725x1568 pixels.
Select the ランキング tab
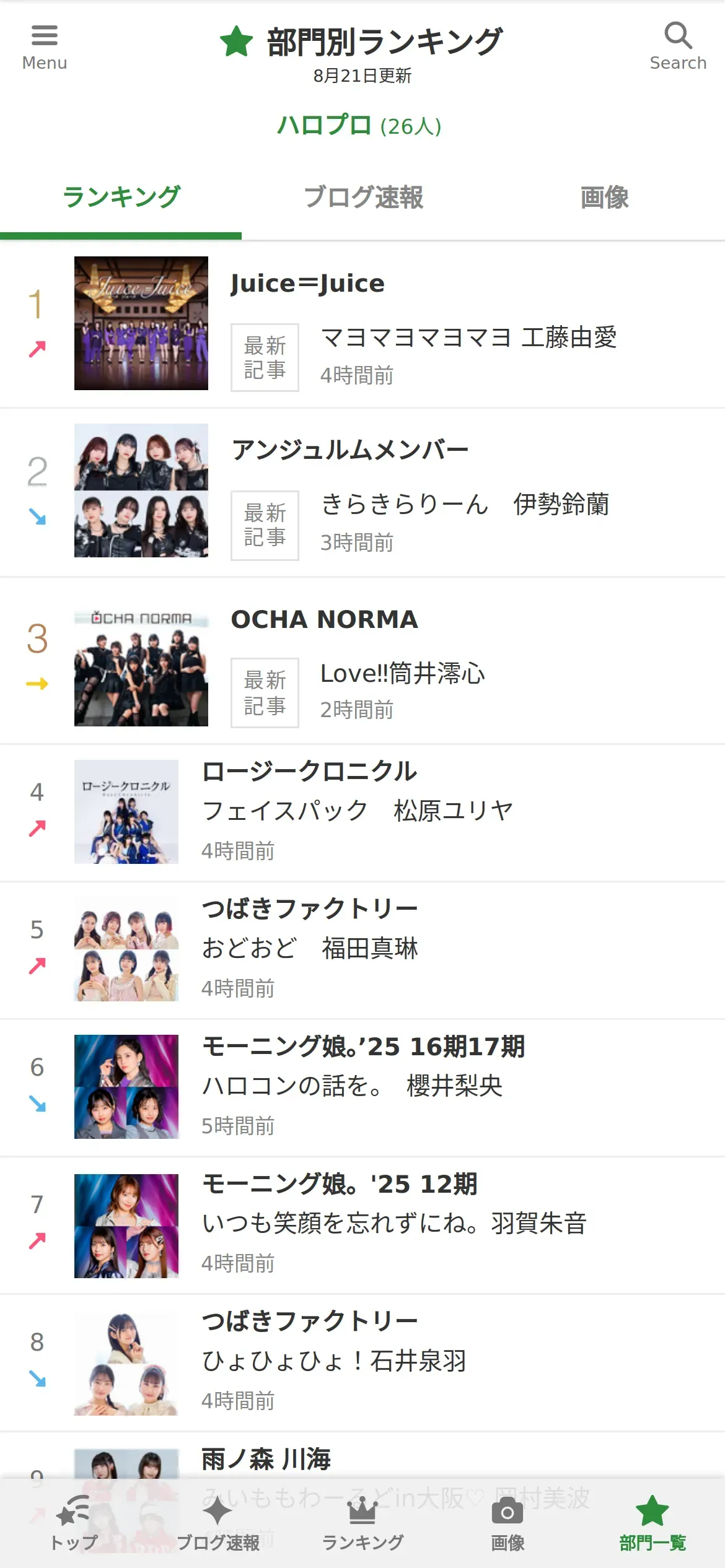[x=121, y=198]
